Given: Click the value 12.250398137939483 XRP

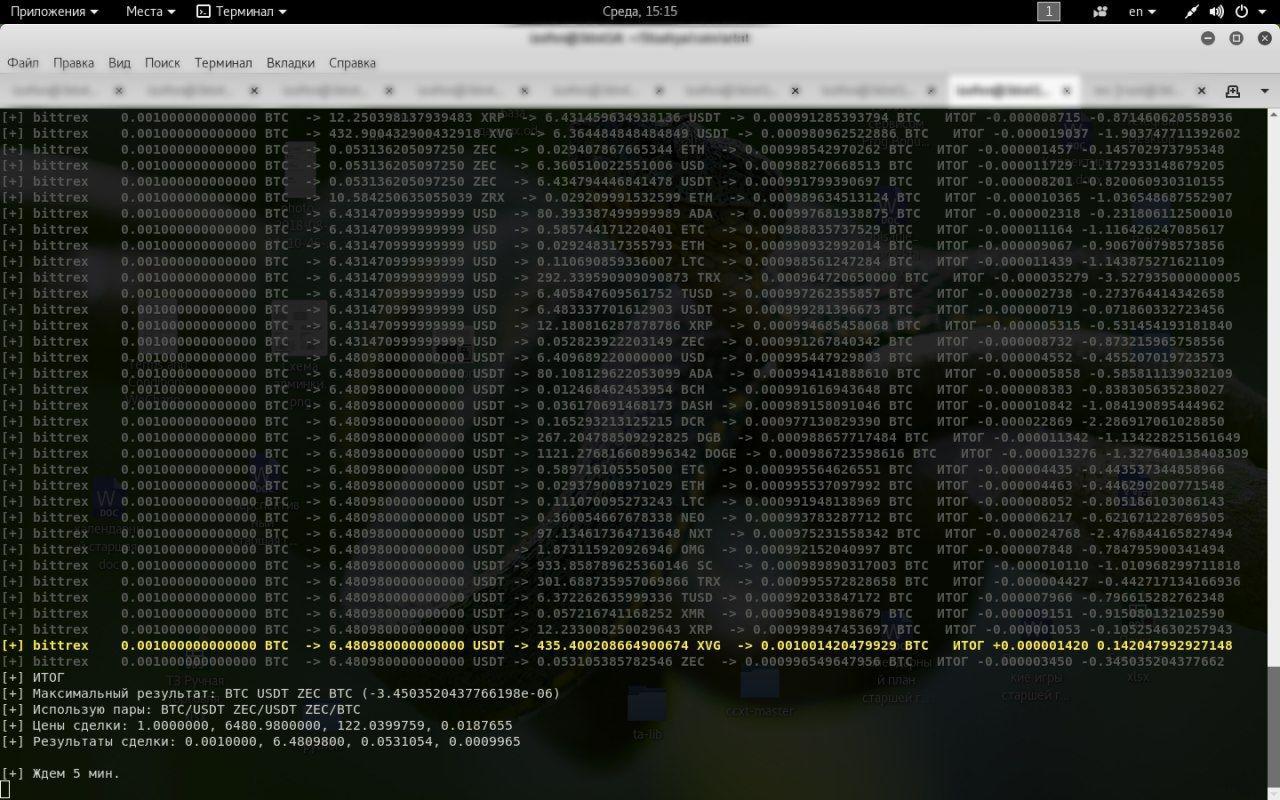Looking at the screenshot, I should [x=417, y=117].
